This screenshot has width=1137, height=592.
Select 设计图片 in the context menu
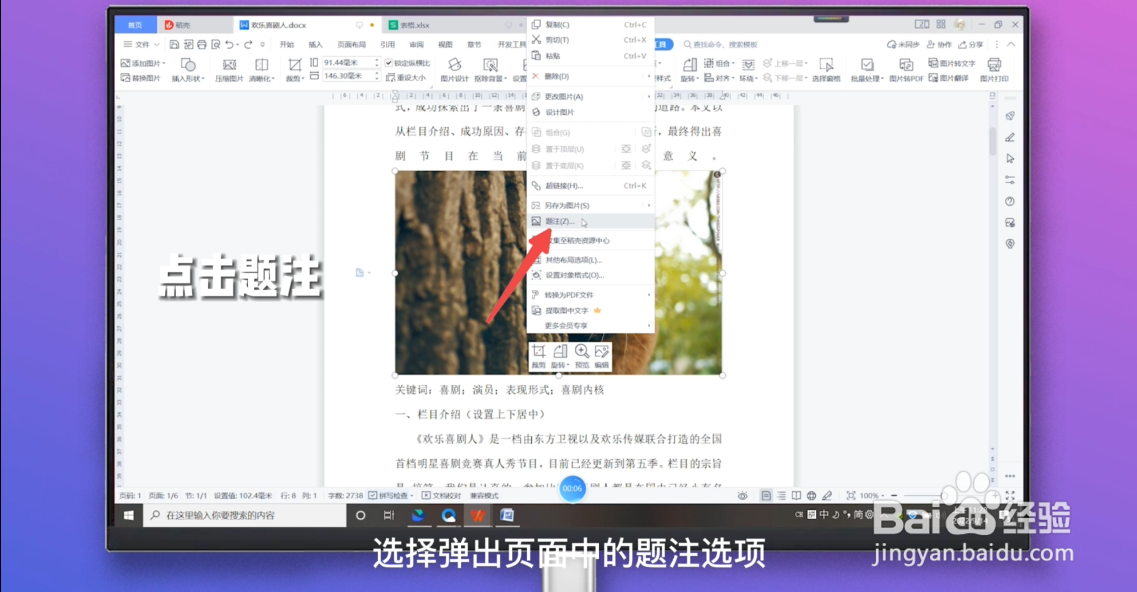(x=591, y=112)
